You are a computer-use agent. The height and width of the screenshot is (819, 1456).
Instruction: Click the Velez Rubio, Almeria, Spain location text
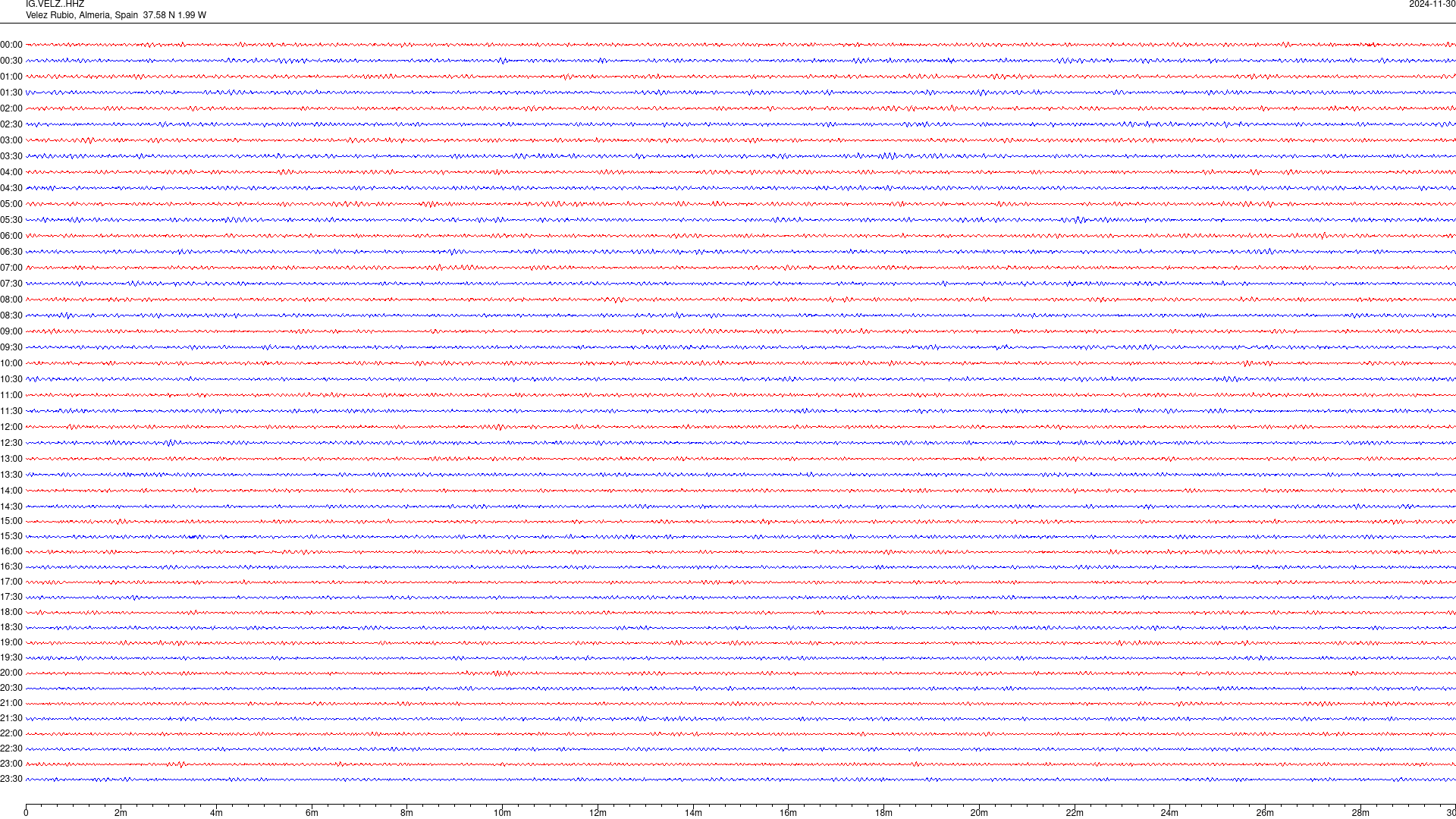(82, 15)
